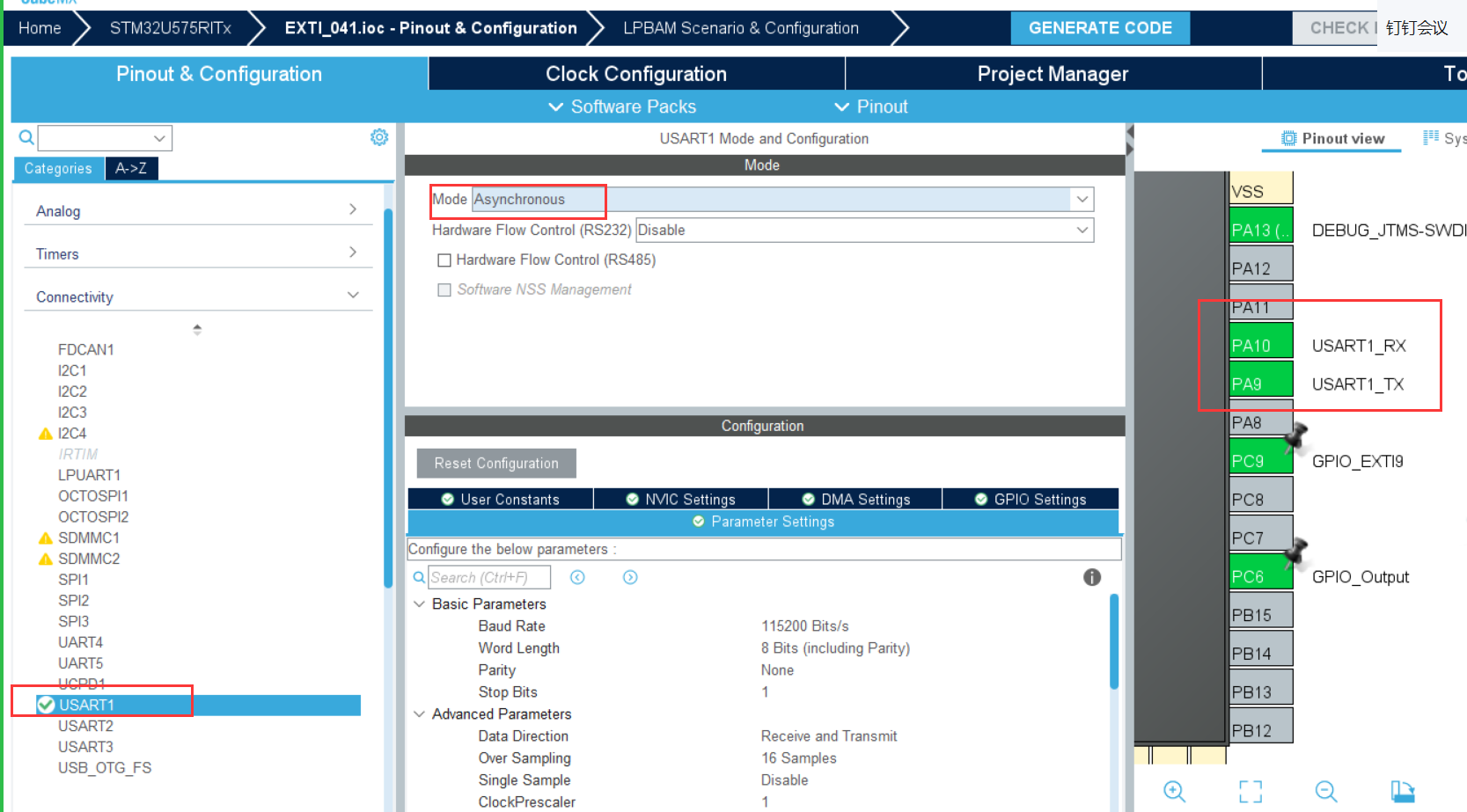Viewport: 1467px width, 812px height.
Task: Select the Categories tab
Action: coord(58,168)
